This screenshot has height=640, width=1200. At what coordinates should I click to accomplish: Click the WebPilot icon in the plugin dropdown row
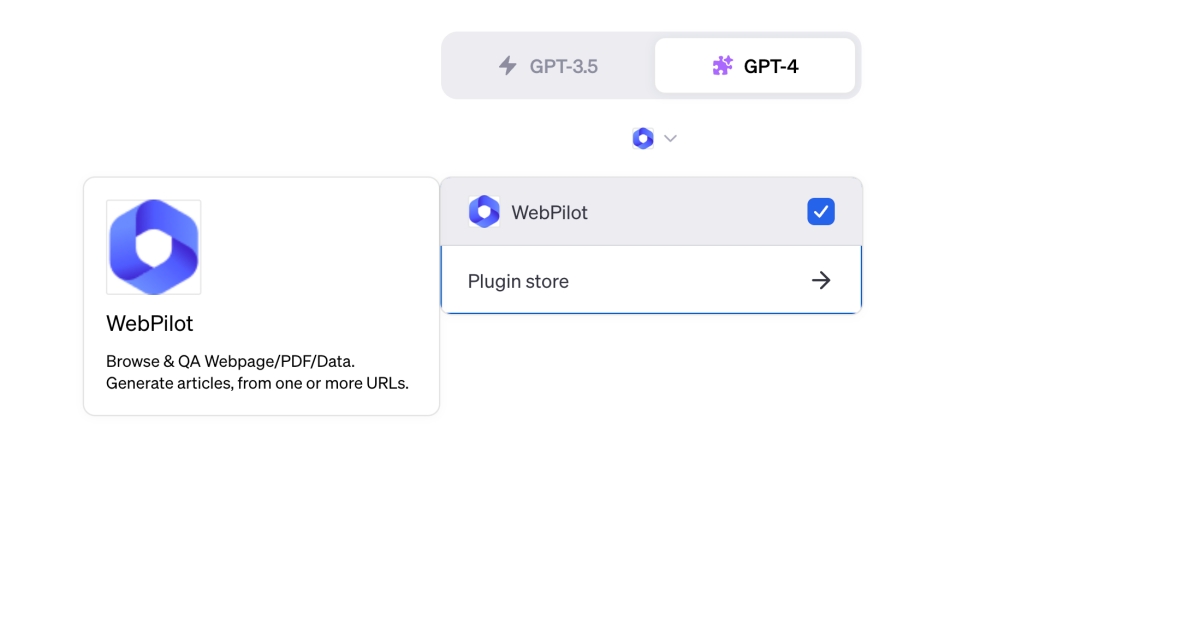(484, 212)
